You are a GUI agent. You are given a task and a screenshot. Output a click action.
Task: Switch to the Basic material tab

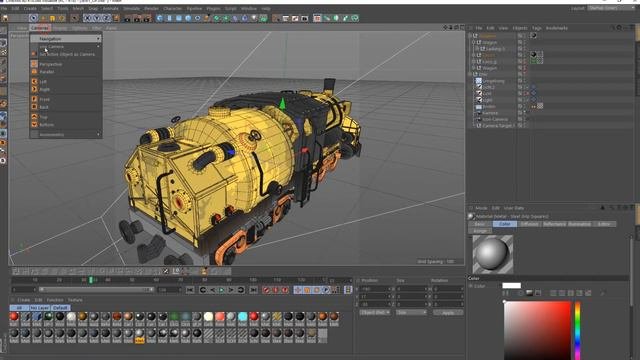480,224
